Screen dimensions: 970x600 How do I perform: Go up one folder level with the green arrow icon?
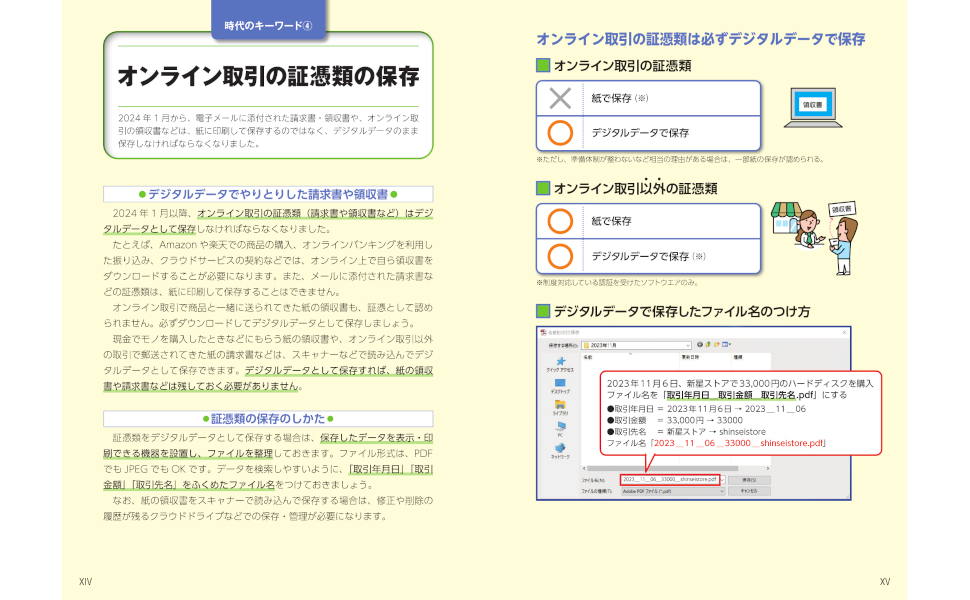(x=708, y=345)
